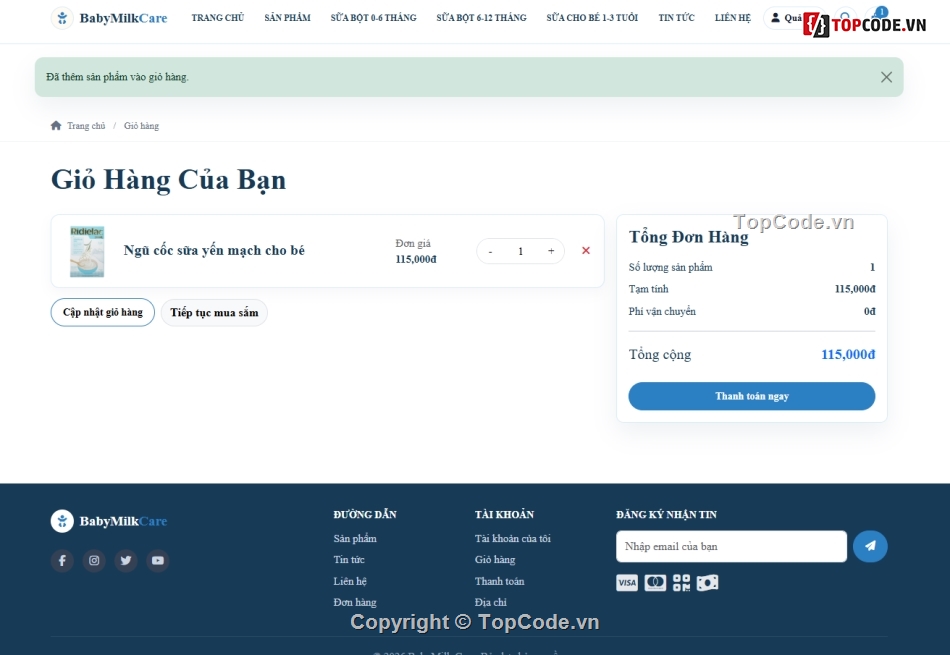
Task: Click the Phí vận chuyển label
Action: (x=662, y=311)
